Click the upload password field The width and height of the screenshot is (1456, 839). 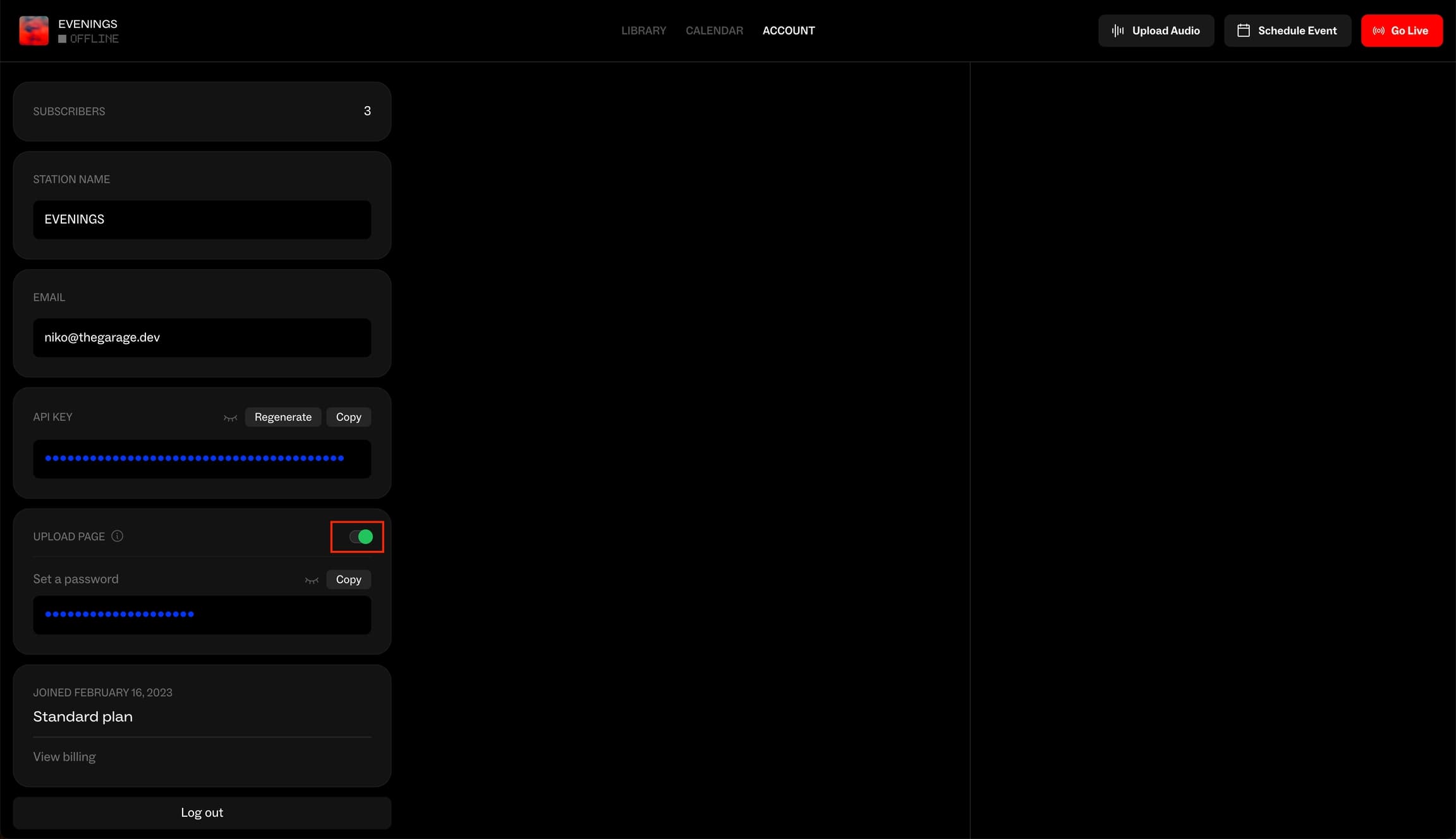coord(202,615)
